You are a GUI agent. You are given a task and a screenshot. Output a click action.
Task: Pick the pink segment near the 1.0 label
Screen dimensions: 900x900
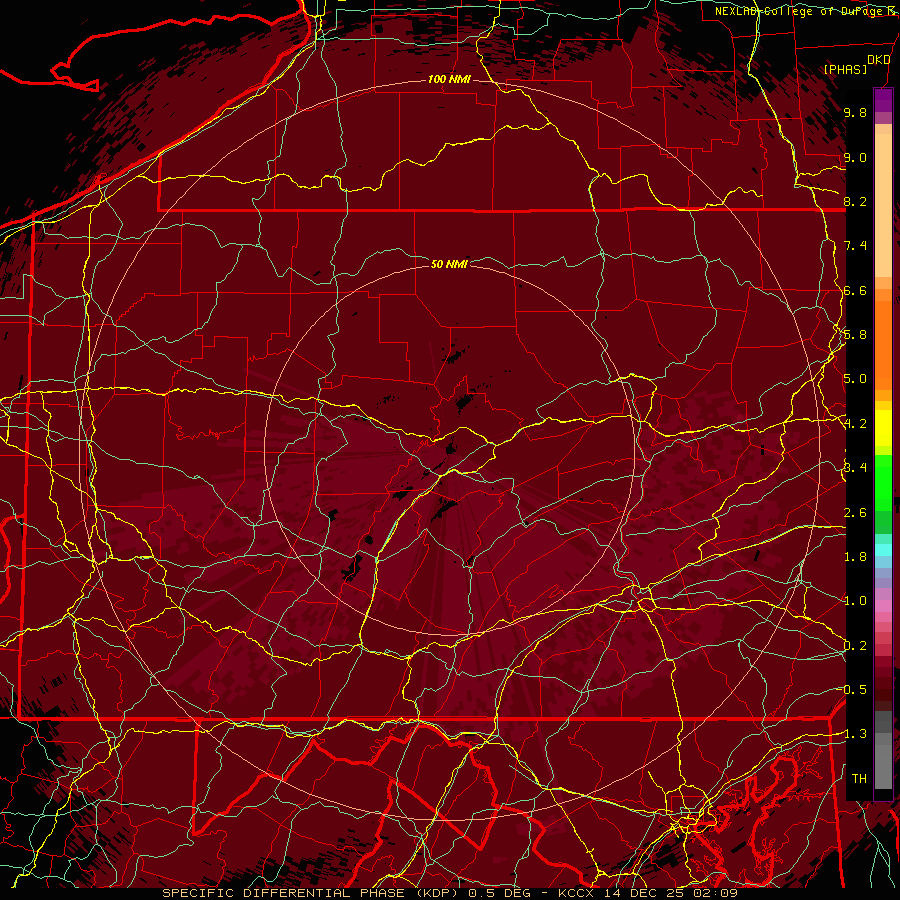883,606
